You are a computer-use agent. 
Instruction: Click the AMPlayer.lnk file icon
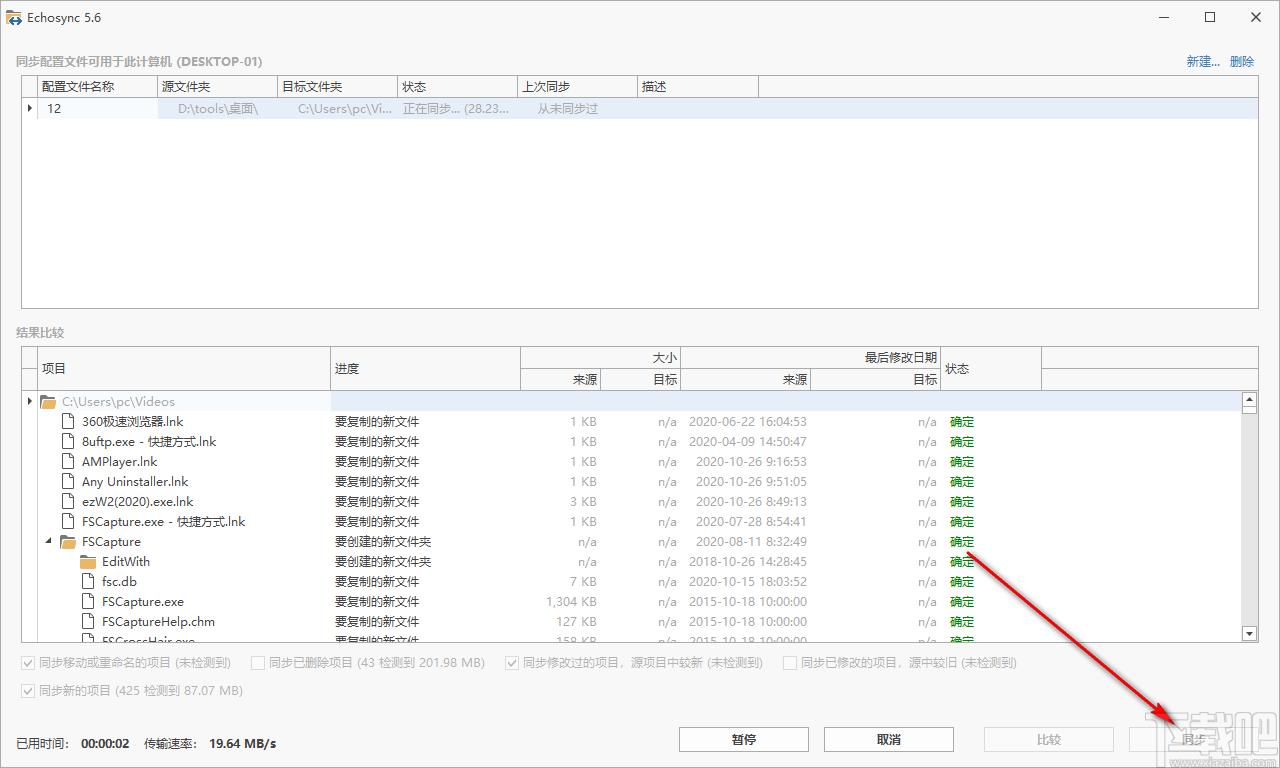click(x=68, y=462)
